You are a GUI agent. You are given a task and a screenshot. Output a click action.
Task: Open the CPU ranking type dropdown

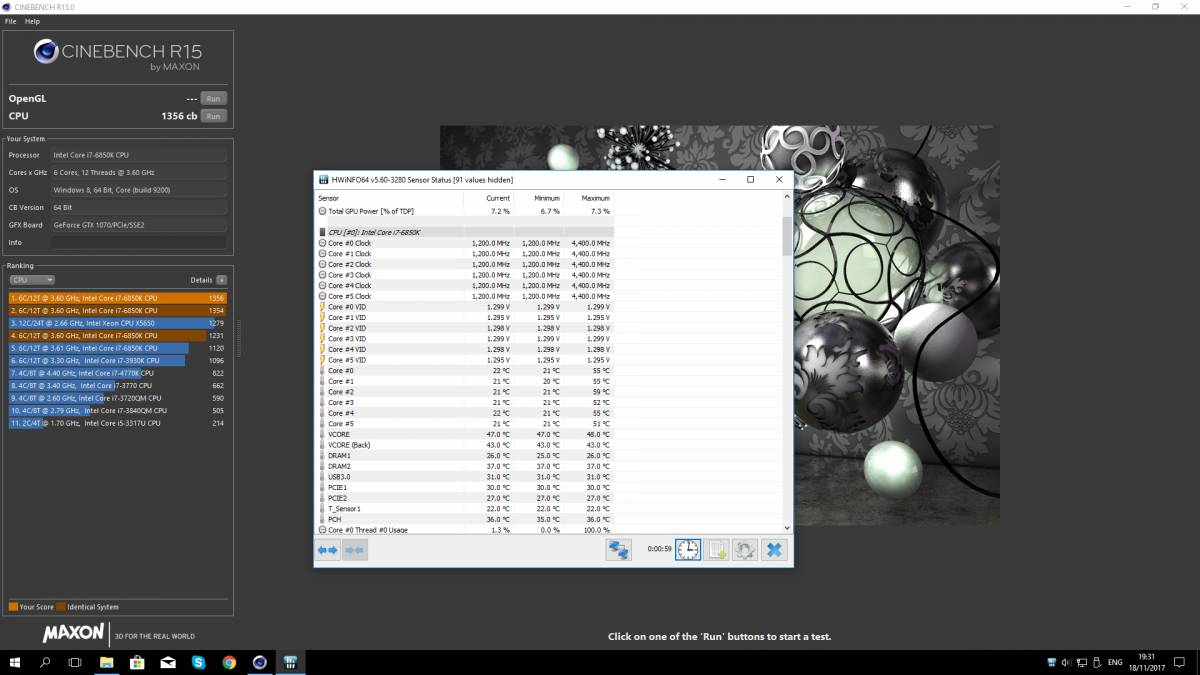pos(32,280)
